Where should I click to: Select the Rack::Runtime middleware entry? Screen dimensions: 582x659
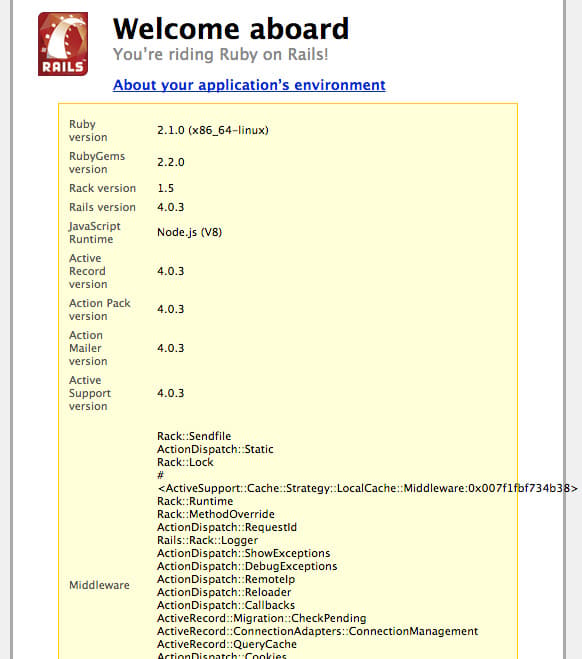195,501
